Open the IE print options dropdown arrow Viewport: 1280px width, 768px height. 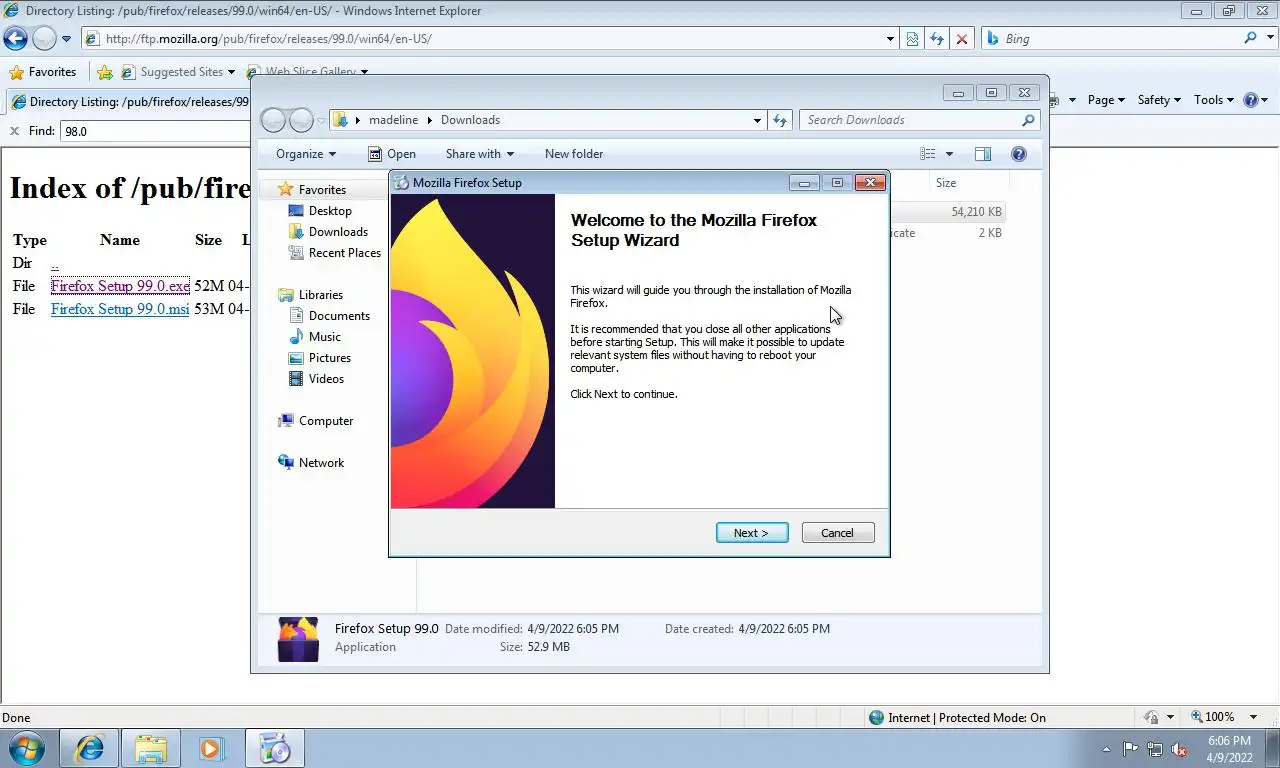tap(1072, 100)
